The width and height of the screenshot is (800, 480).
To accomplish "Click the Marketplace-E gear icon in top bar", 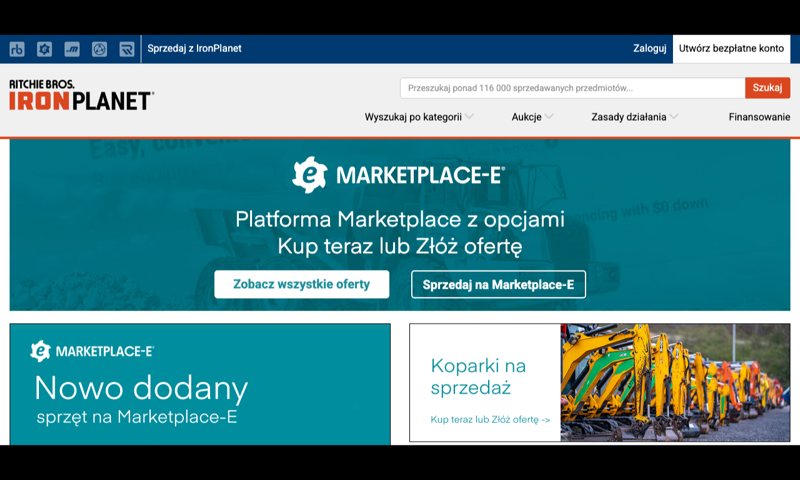I will point(44,49).
